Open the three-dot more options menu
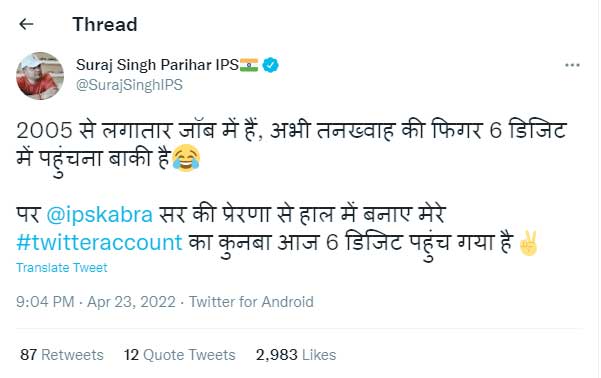The image size is (601, 378). [x=572, y=65]
